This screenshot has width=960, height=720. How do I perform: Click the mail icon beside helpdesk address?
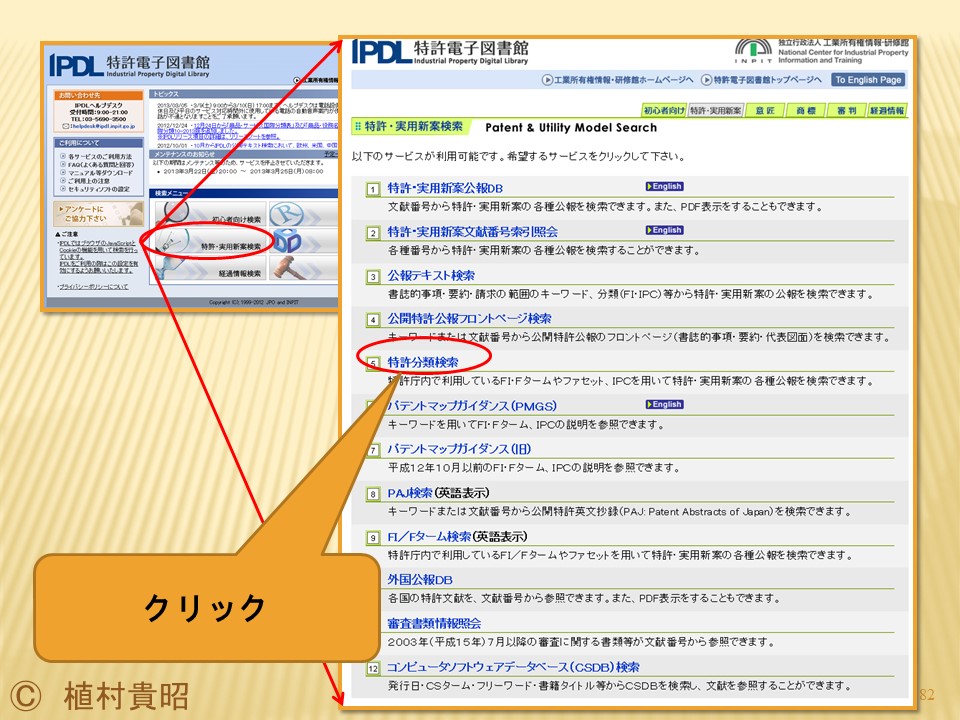[x=66, y=126]
